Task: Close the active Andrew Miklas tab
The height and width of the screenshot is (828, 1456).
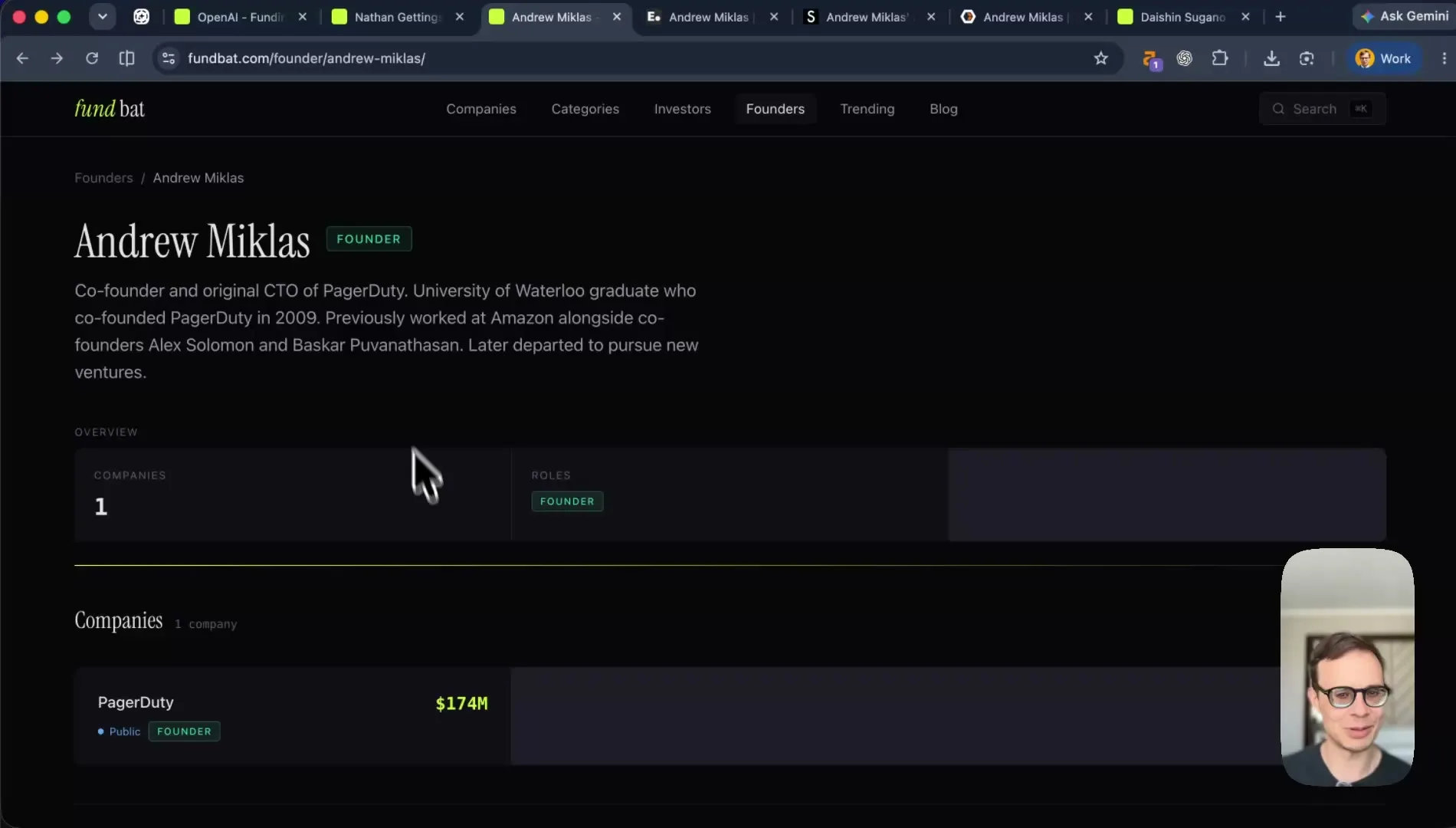Action: click(617, 17)
